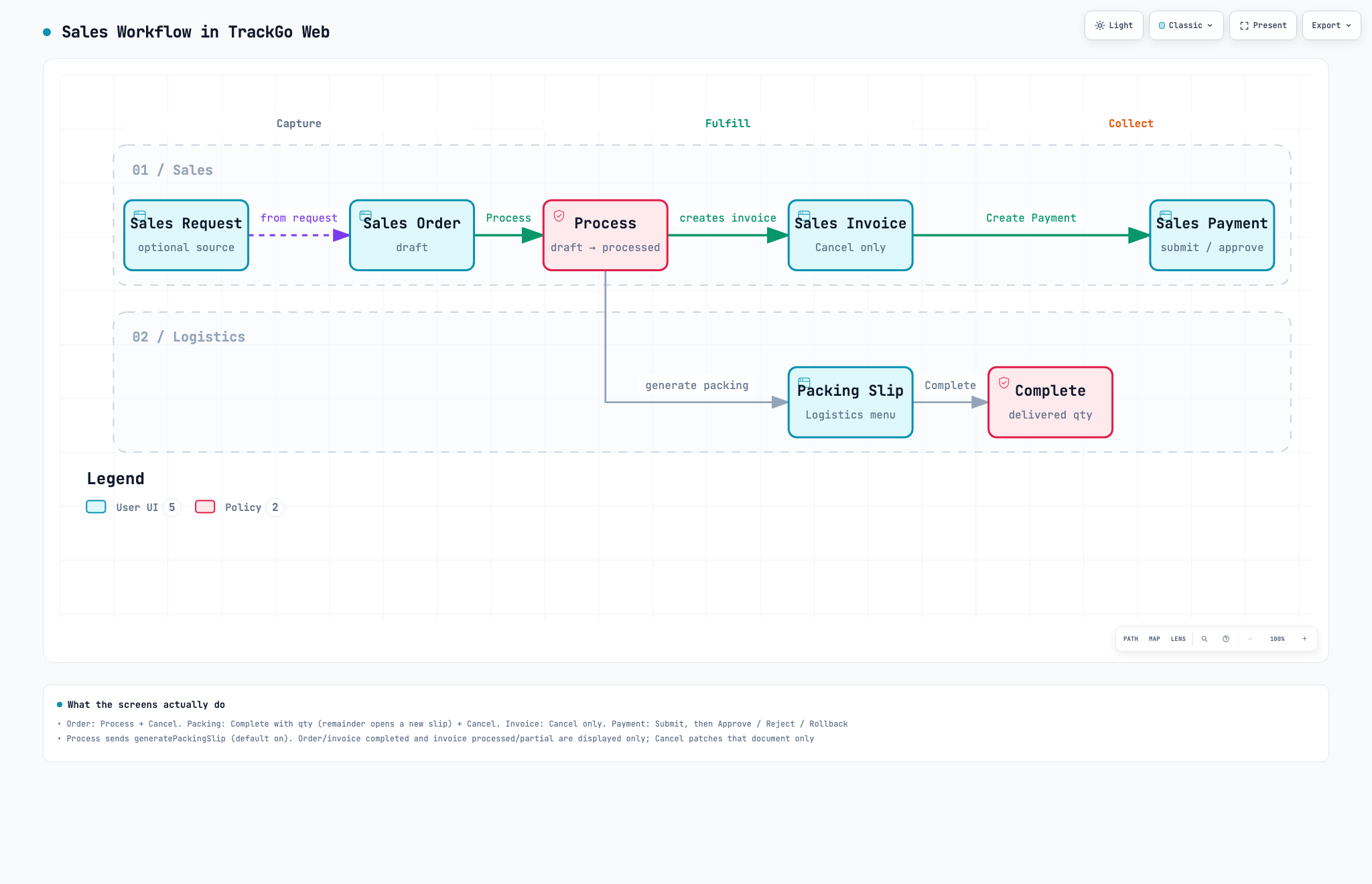Open the help question-mark icon

coord(1226,639)
